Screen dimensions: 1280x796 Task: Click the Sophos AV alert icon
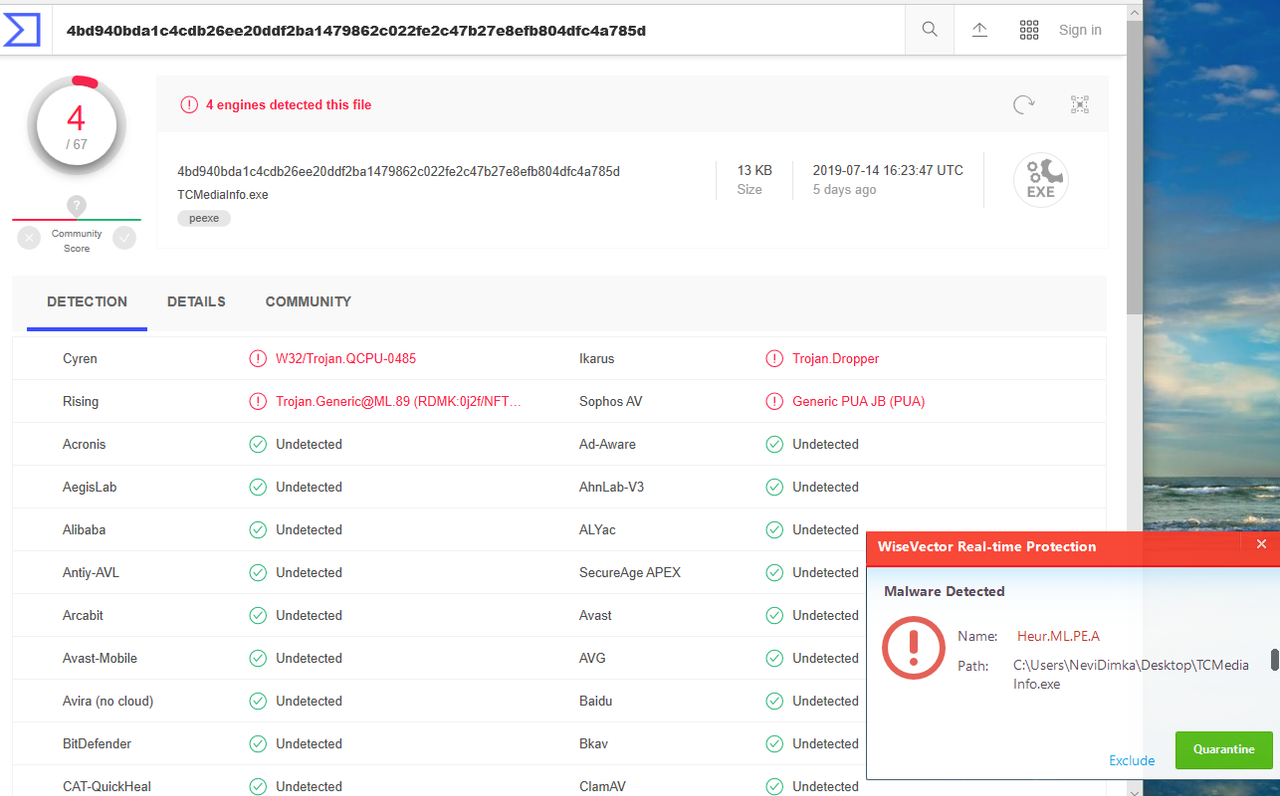pyautogui.click(x=774, y=401)
